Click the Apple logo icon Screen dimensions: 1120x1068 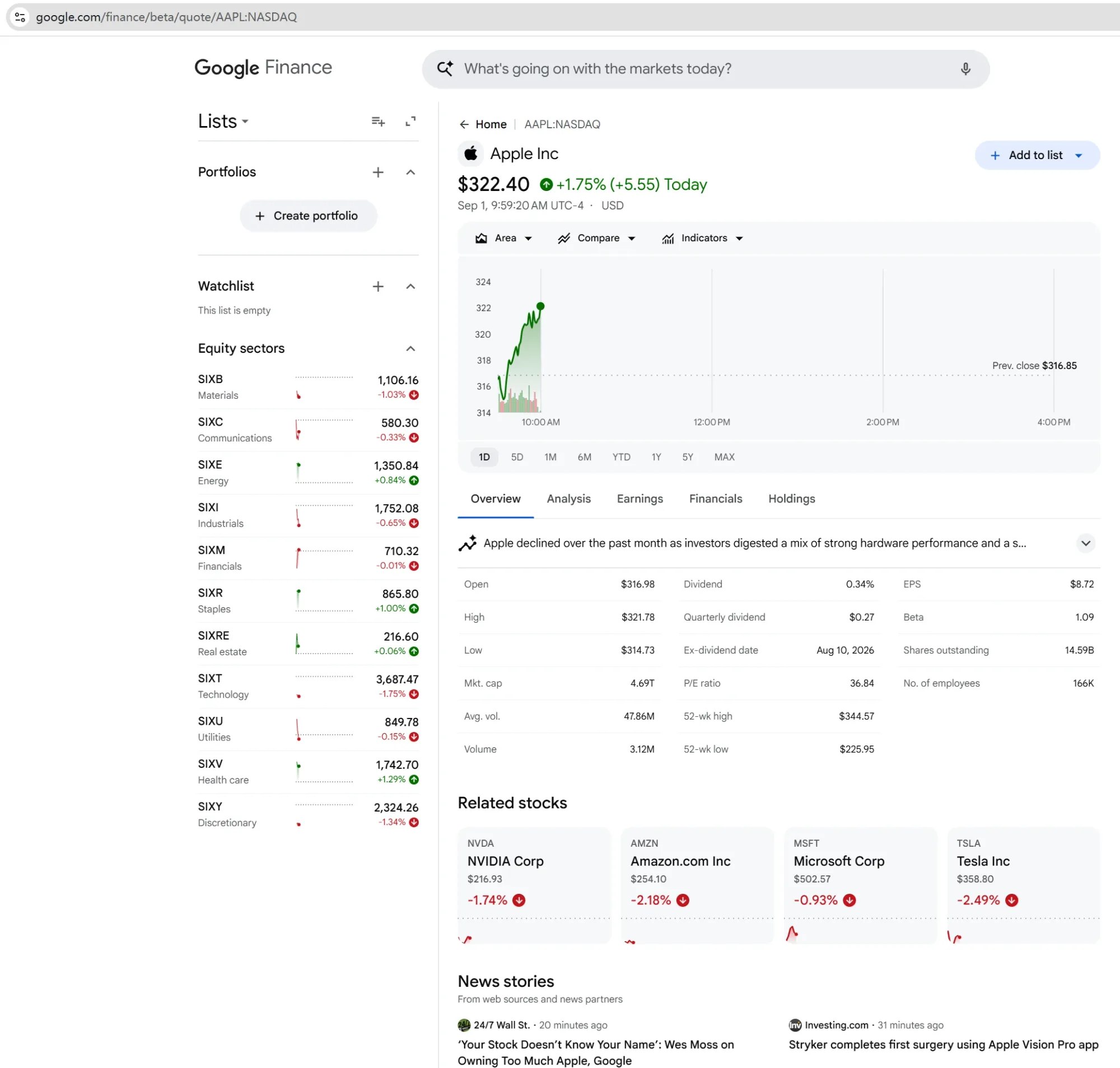470,153
